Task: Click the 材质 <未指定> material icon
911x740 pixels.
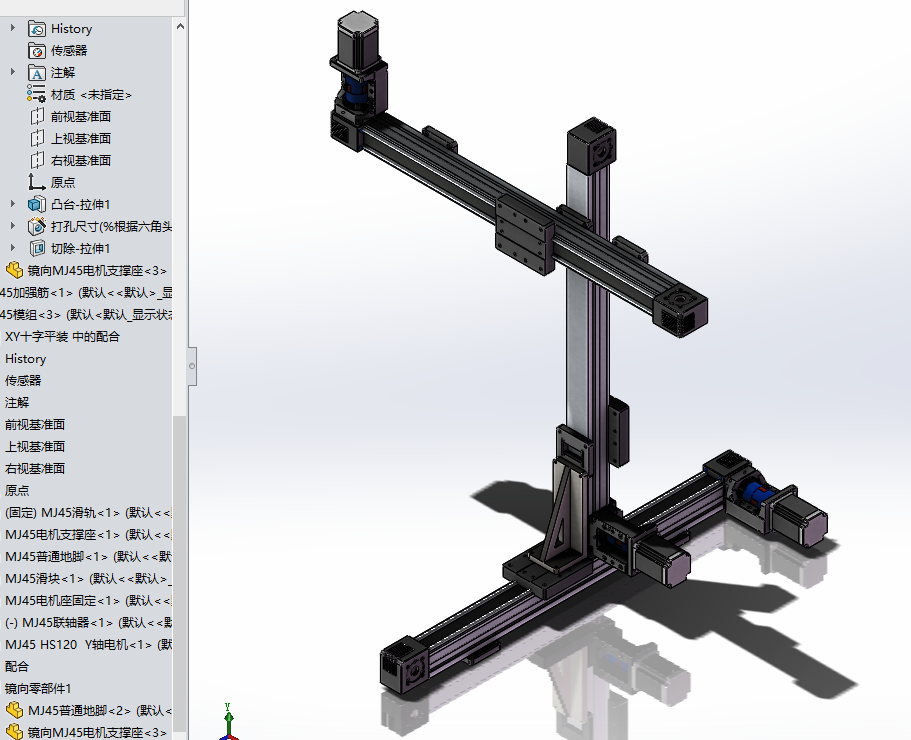Action: coord(36,94)
